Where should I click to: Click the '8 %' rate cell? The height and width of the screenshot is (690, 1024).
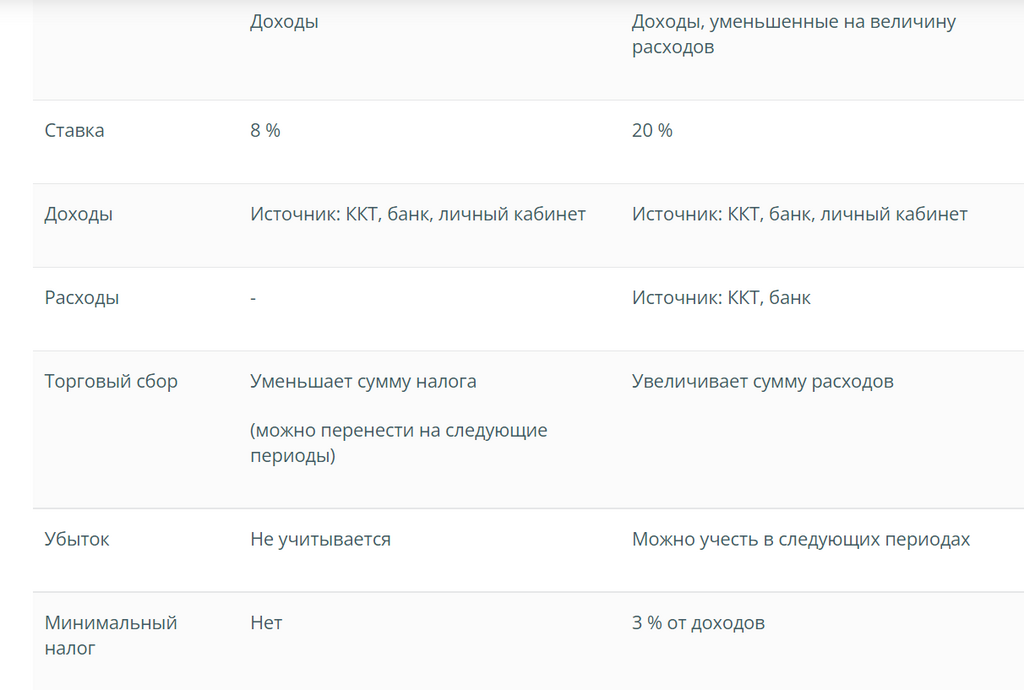[x=265, y=131]
